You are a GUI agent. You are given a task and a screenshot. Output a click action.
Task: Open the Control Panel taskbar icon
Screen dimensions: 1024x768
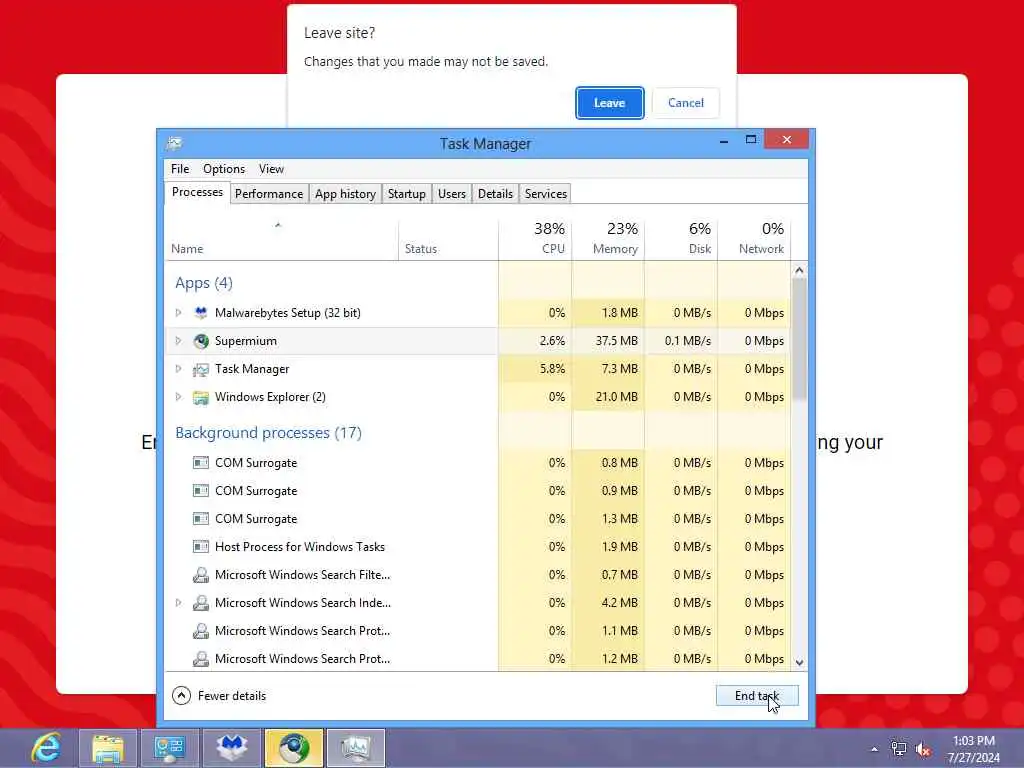(170, 748)
